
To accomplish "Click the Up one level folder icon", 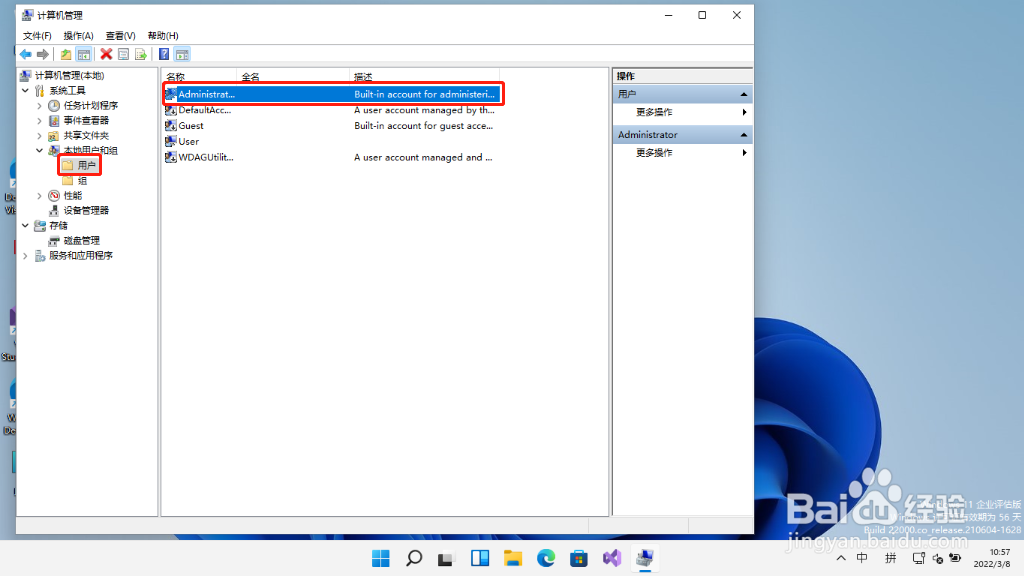I will tap(66, 54).
